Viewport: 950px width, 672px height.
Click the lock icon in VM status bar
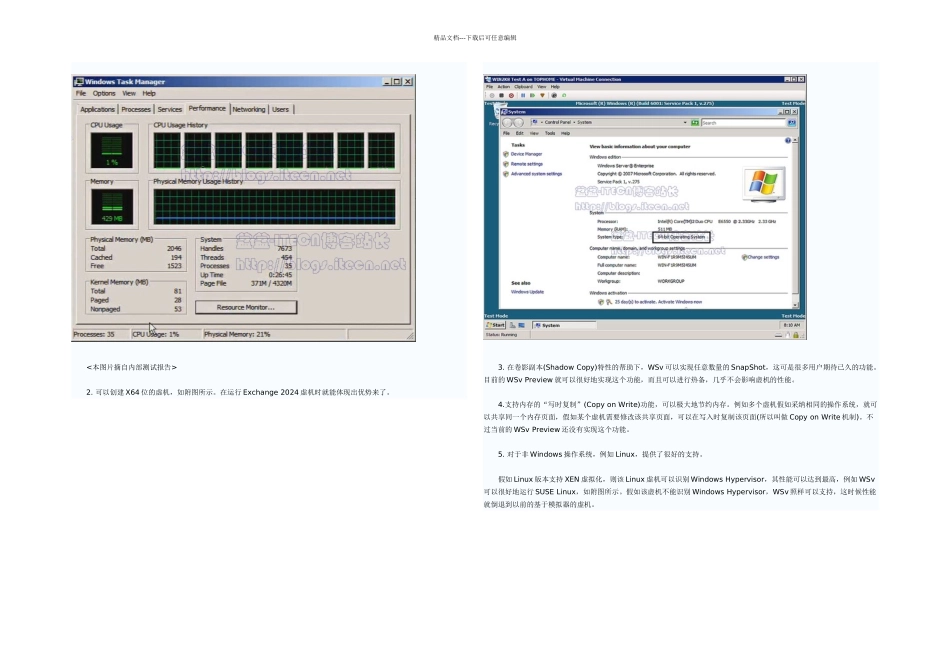(796, 334)
